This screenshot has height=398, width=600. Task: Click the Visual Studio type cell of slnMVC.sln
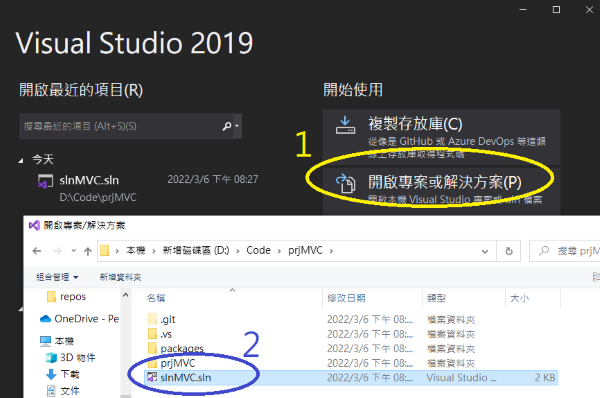(x=461, y=378)
